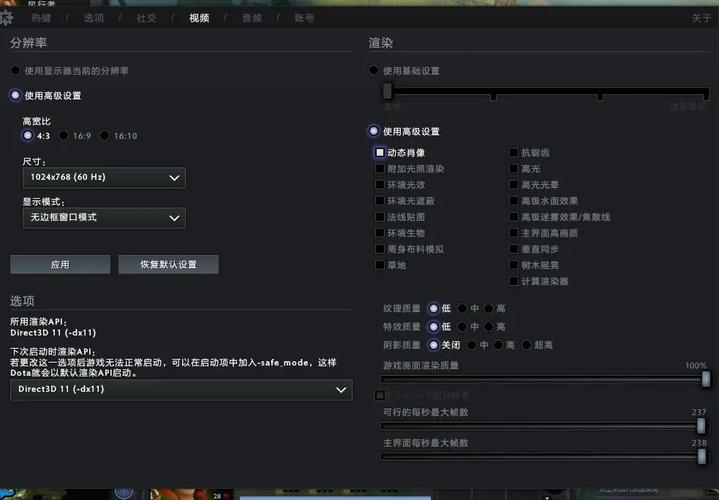The width and height of the screenshot is (719, 500).
Task: Set 阴影质量 to 关闭
Action: 434,344
